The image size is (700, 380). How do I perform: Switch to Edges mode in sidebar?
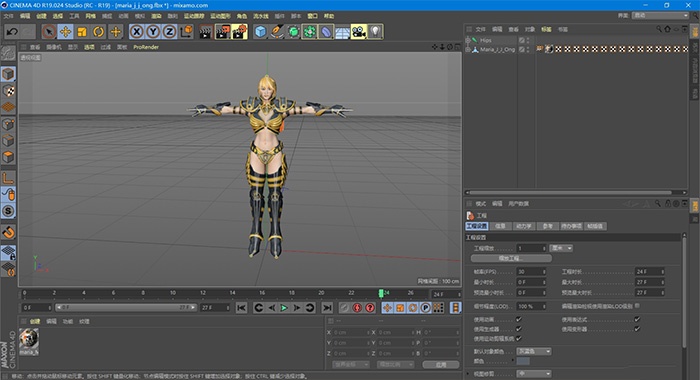[8, 141]
